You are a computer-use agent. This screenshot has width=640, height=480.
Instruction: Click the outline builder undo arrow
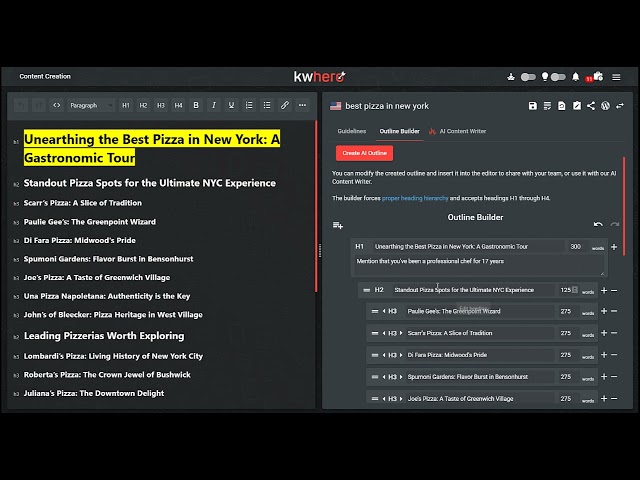click(x=598, y=224)
